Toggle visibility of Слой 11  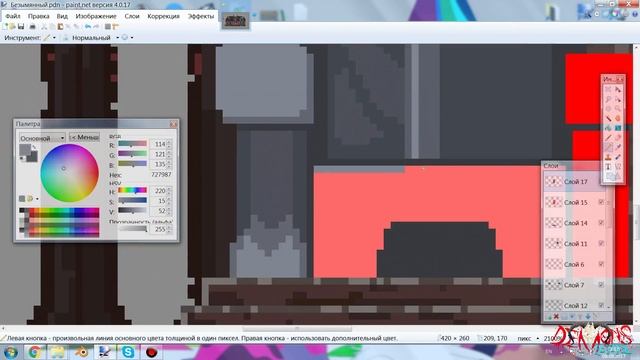pos(601,244)
